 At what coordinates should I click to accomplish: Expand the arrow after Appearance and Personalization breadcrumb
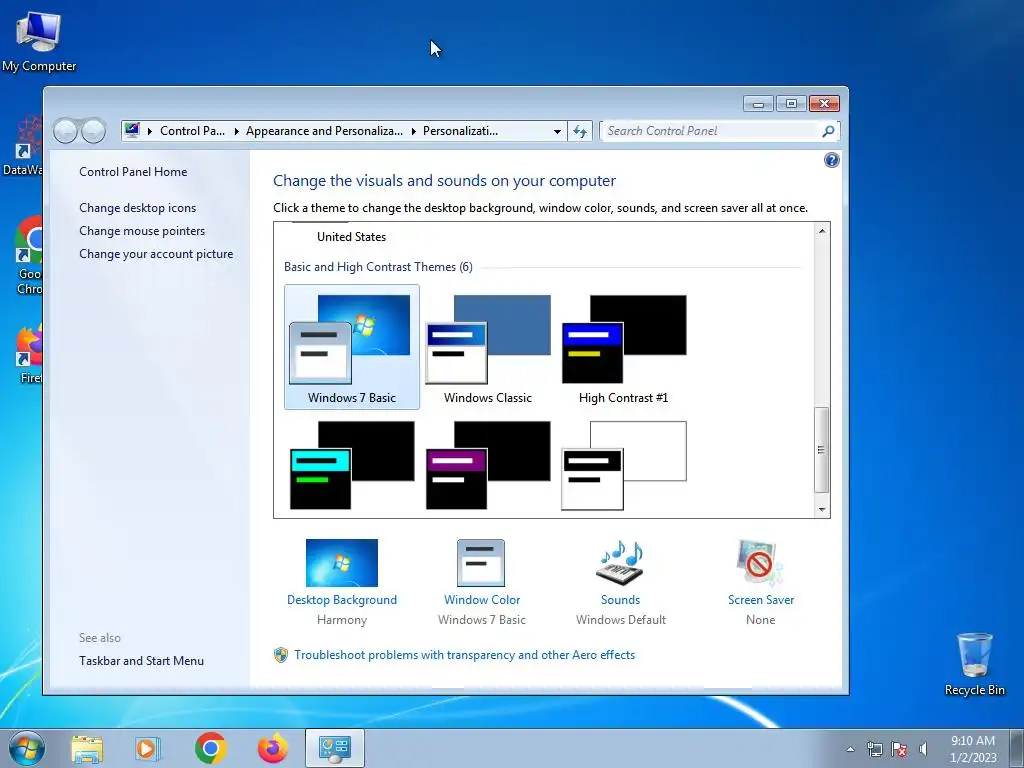point(413,131)
